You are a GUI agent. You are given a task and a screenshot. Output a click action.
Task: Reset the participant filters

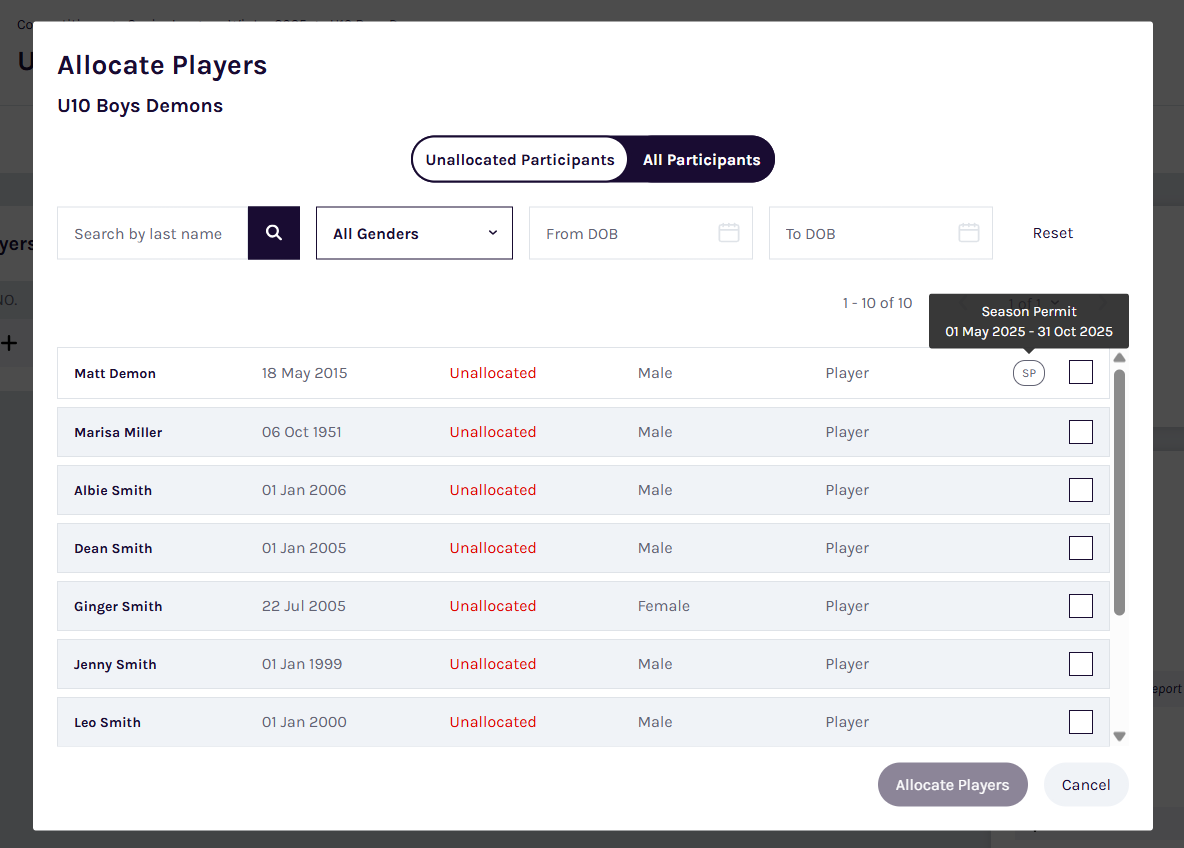[1053, 233]
